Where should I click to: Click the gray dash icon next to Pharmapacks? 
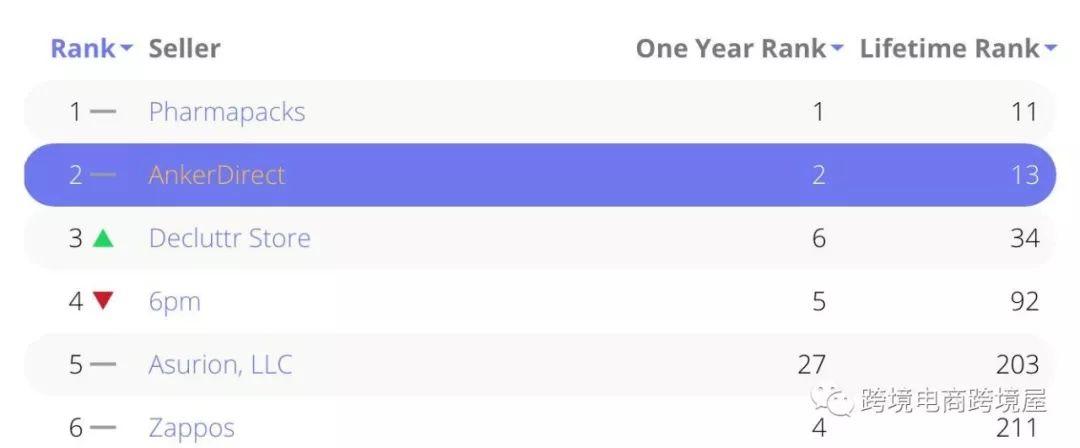(x=103, y=112)
